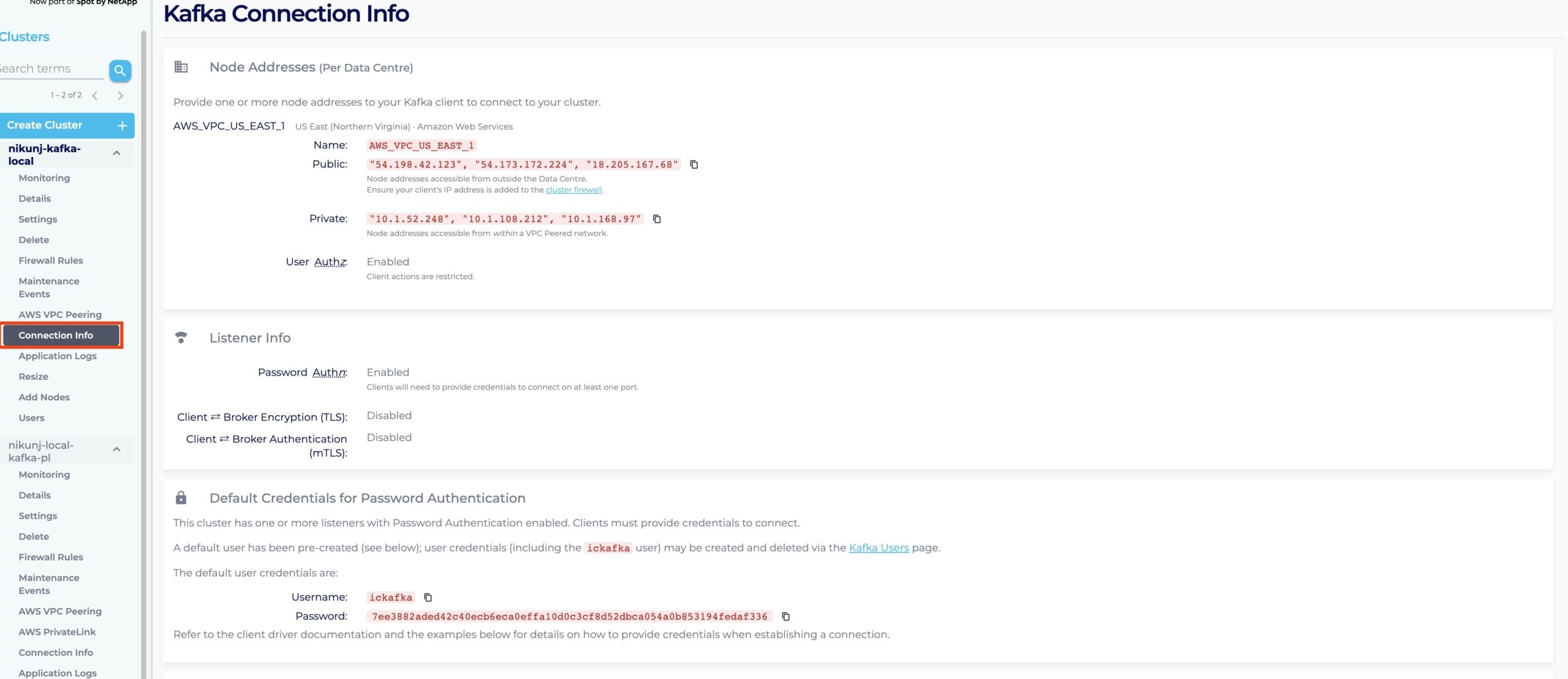Open the Kafka Users page link
Image resolution: width=1568 pixels, height=679 pixels.
(x=878, y=548)
